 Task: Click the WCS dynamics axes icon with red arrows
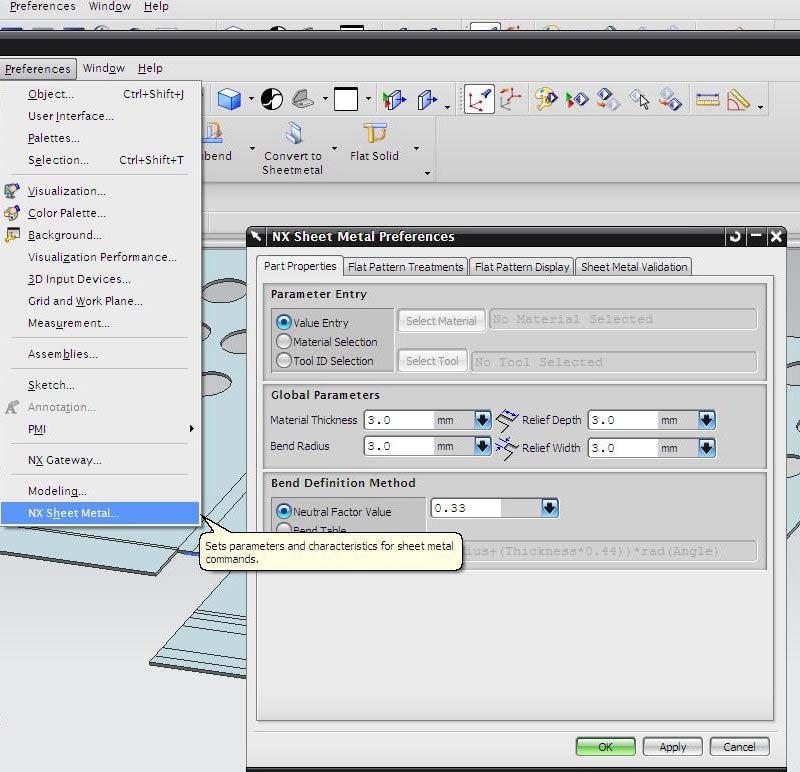pyautogui.click(x=510, y=98)
